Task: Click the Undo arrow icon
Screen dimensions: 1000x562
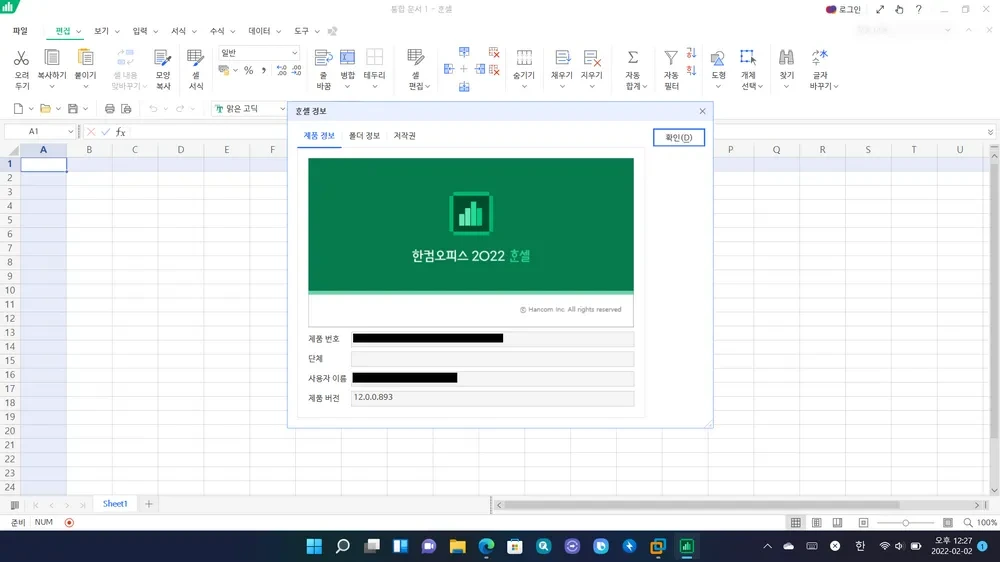Action: 153,108
